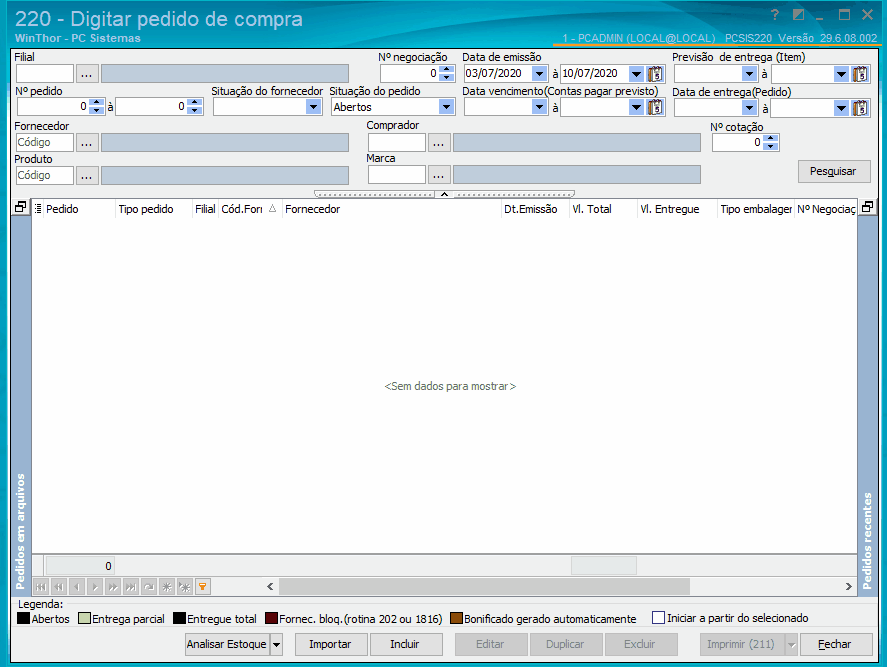Sort by the Vl. Entregue column header
This screenshot has width=887, height=667.
(677, 209)
